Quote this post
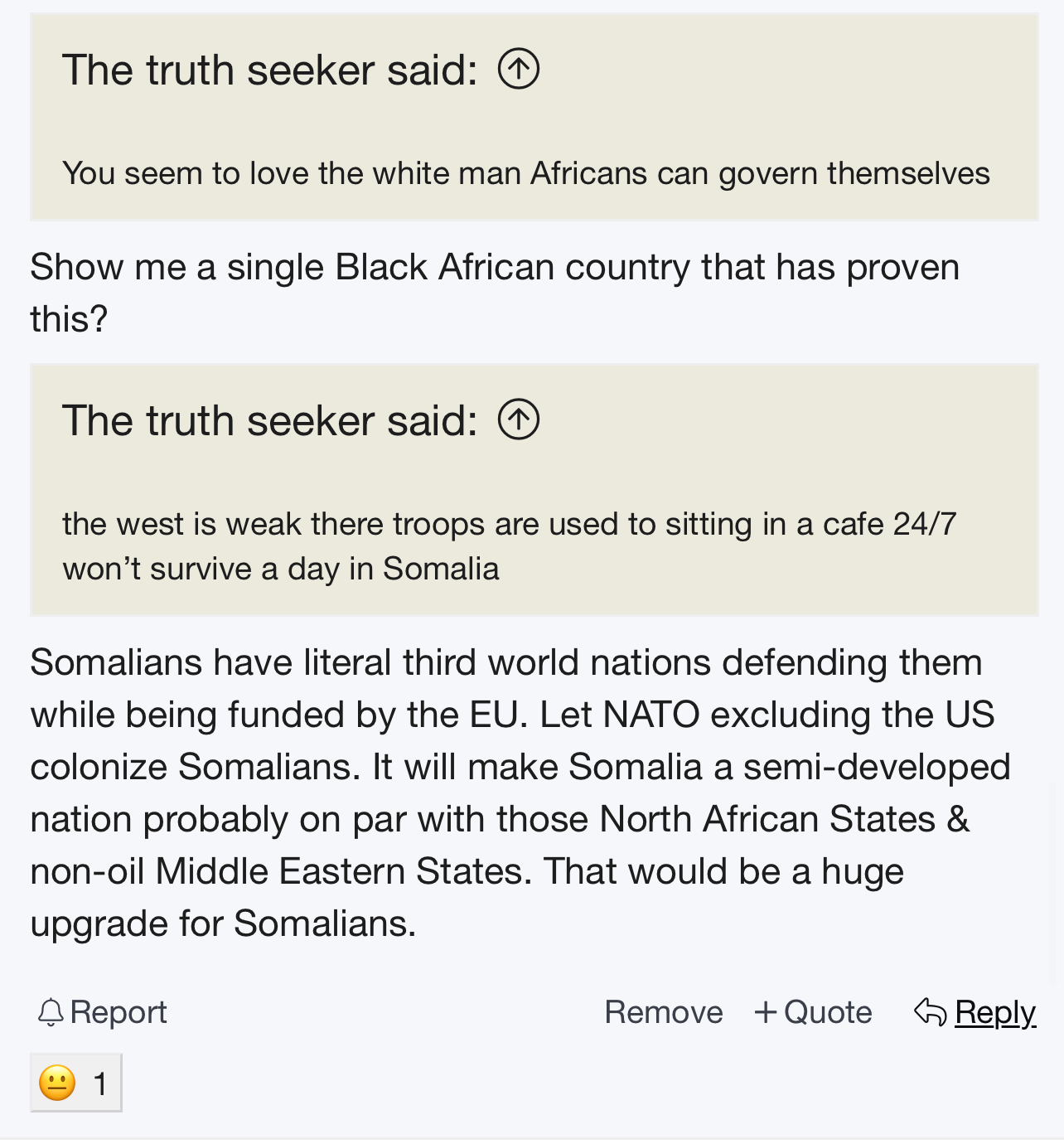 click(813, 1012)
